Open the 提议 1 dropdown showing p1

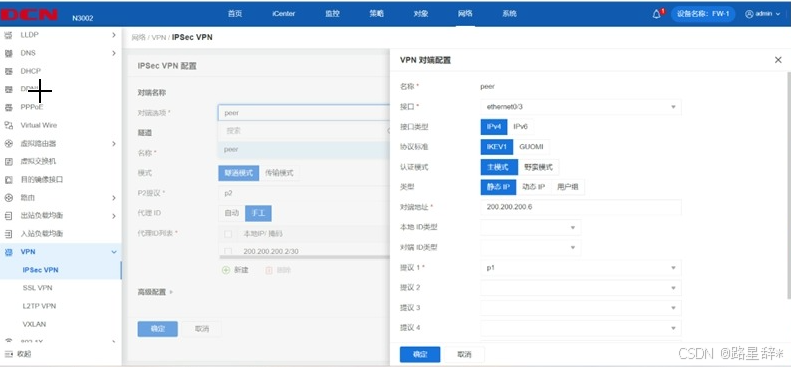581,268
